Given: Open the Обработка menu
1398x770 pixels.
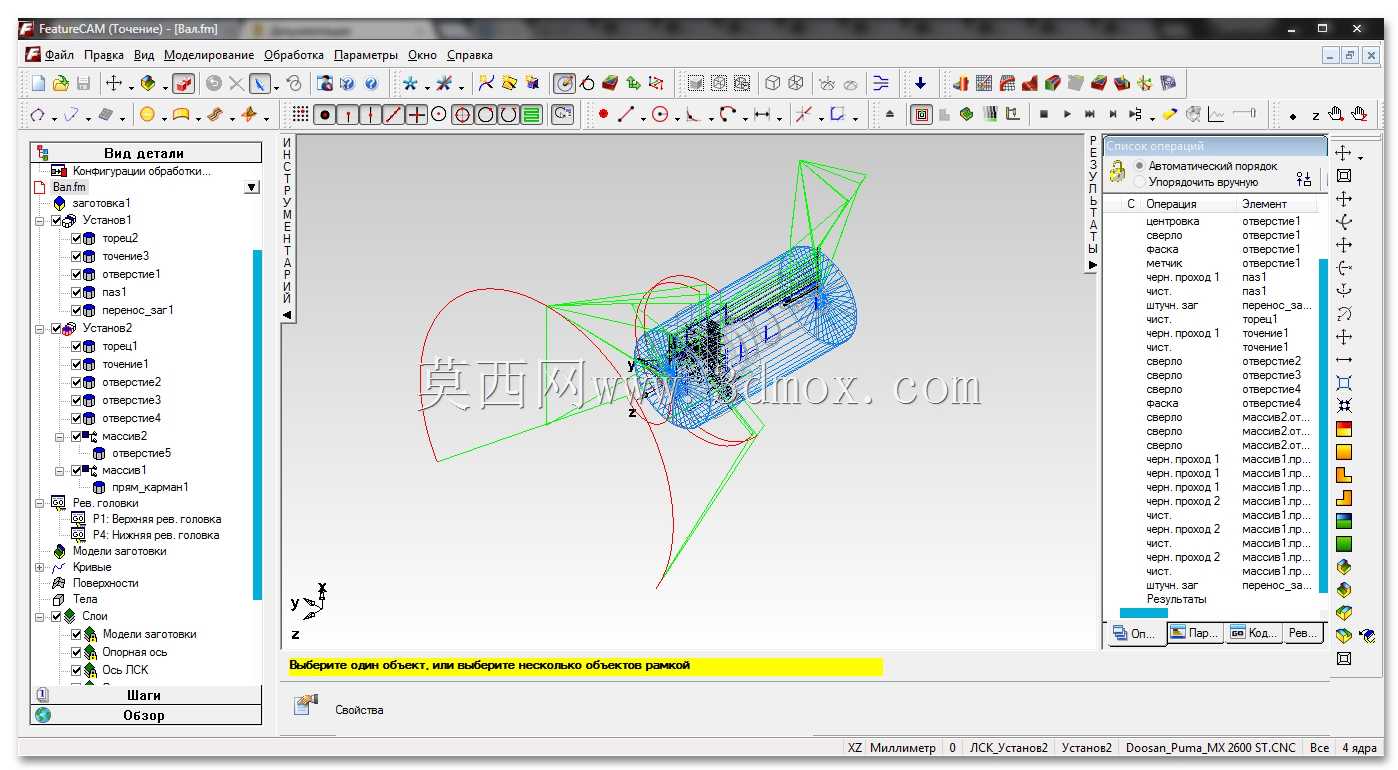Looking at the screenshot, I should point(294,55).
